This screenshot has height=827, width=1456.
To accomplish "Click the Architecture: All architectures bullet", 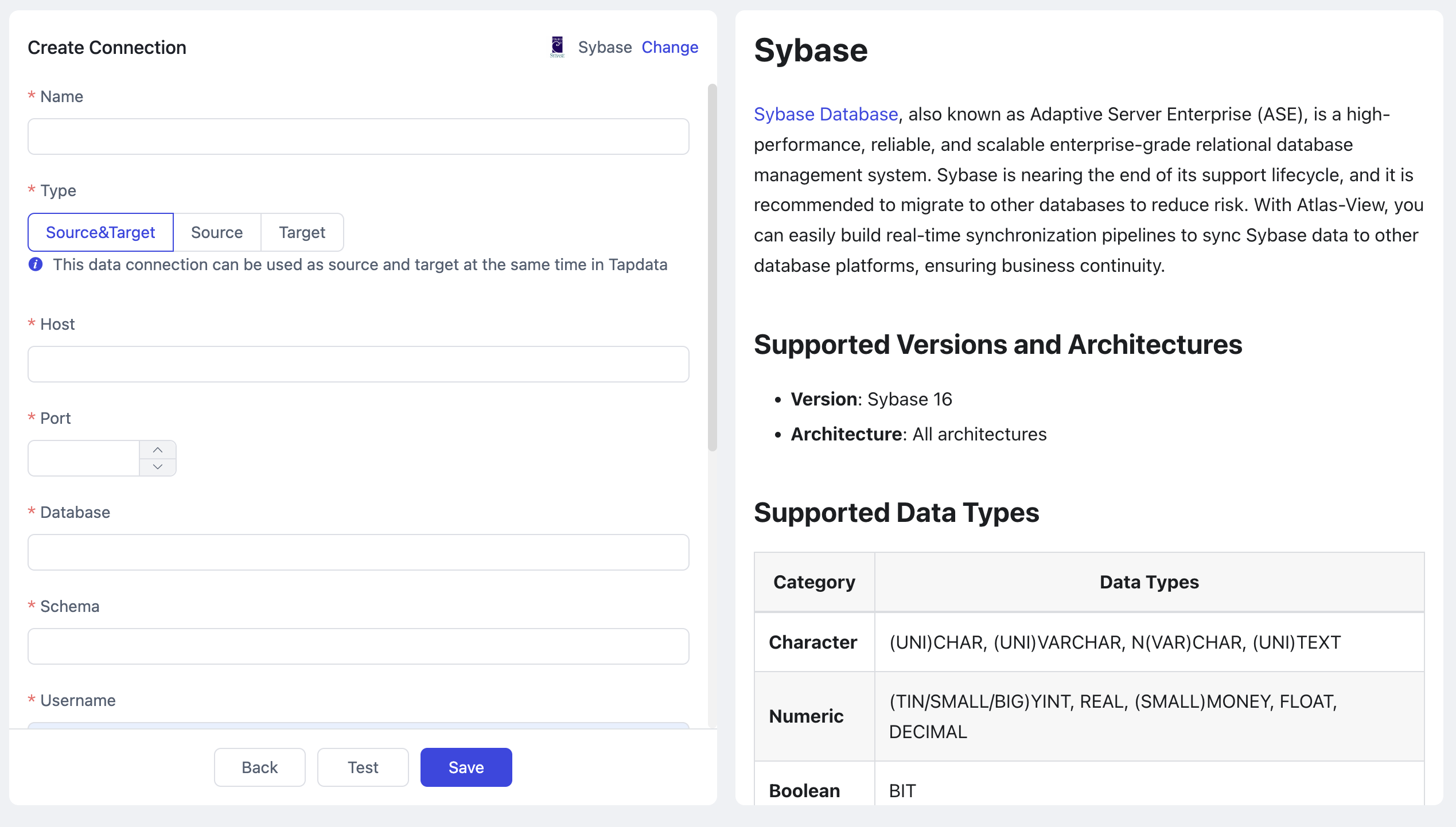I will click(918, 434).
